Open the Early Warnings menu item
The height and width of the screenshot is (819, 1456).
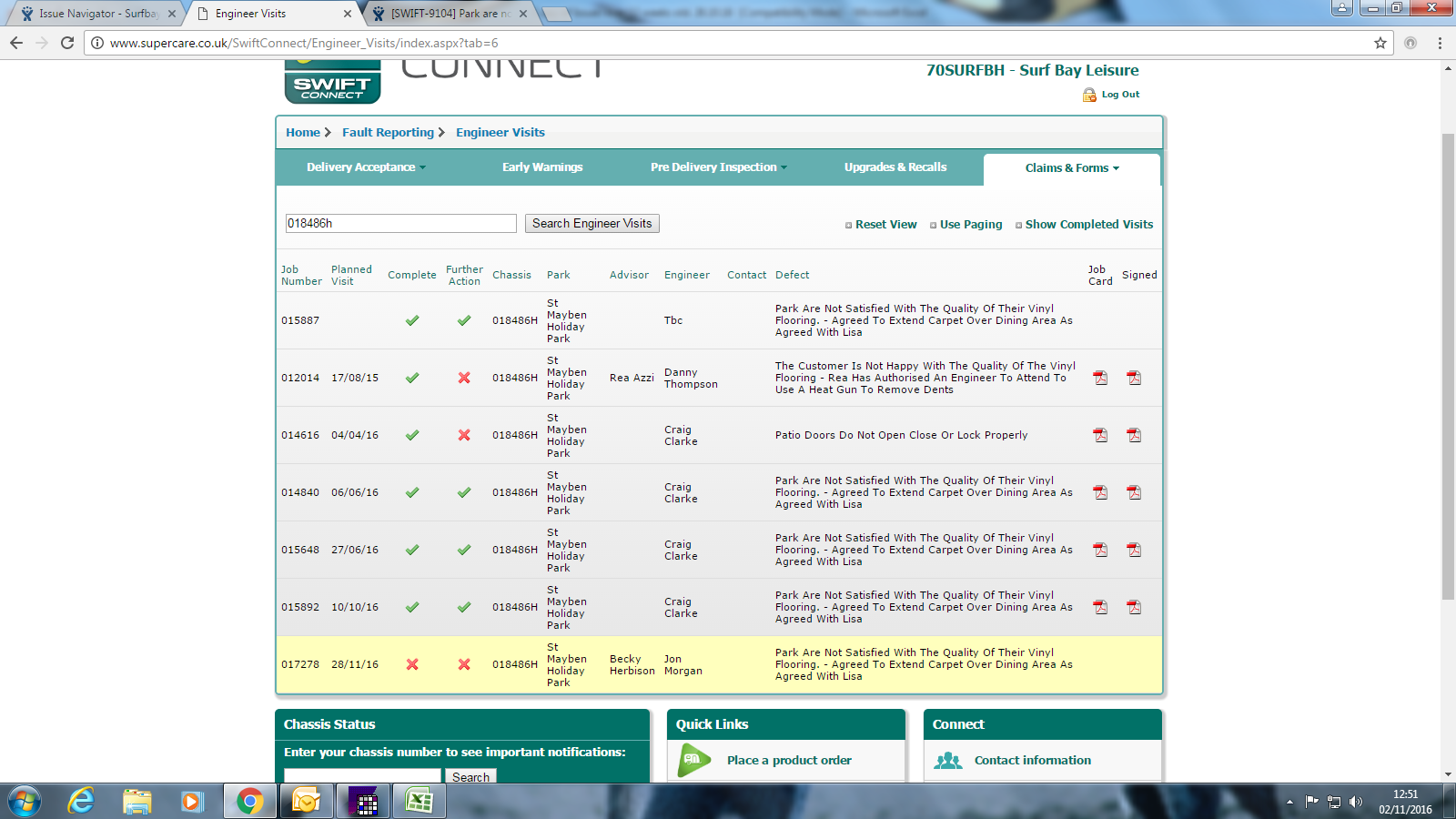pos(542,167)
